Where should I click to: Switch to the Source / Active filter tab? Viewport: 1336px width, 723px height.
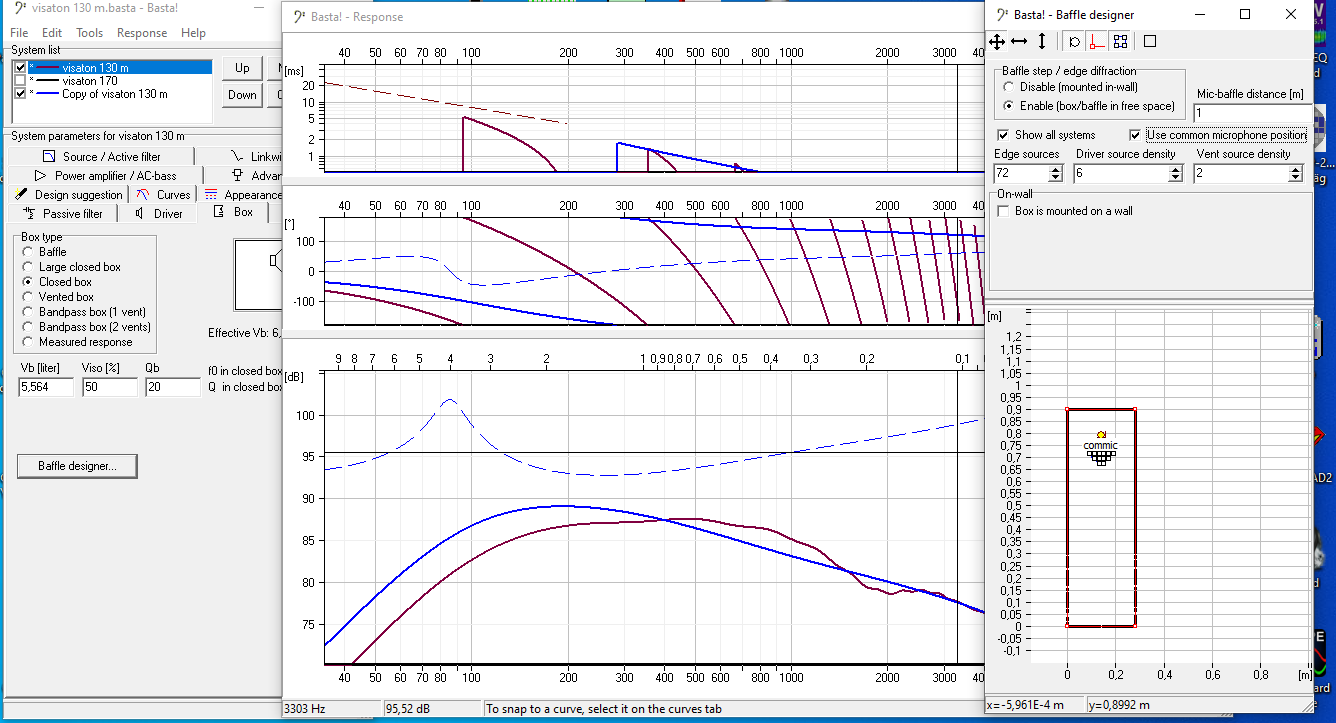101,156
